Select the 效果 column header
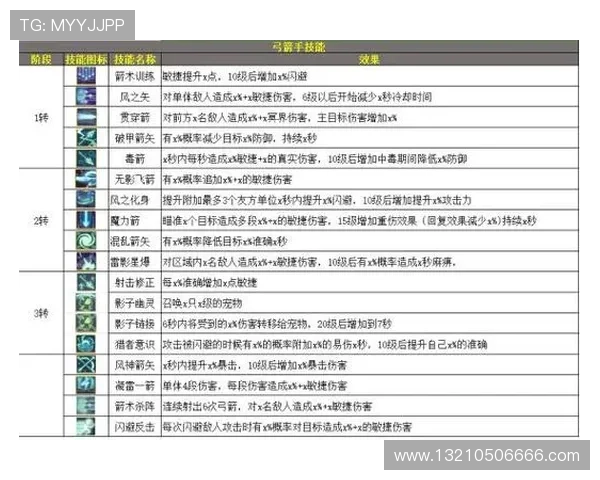The image size is (600, 480). tap(369, 59)
